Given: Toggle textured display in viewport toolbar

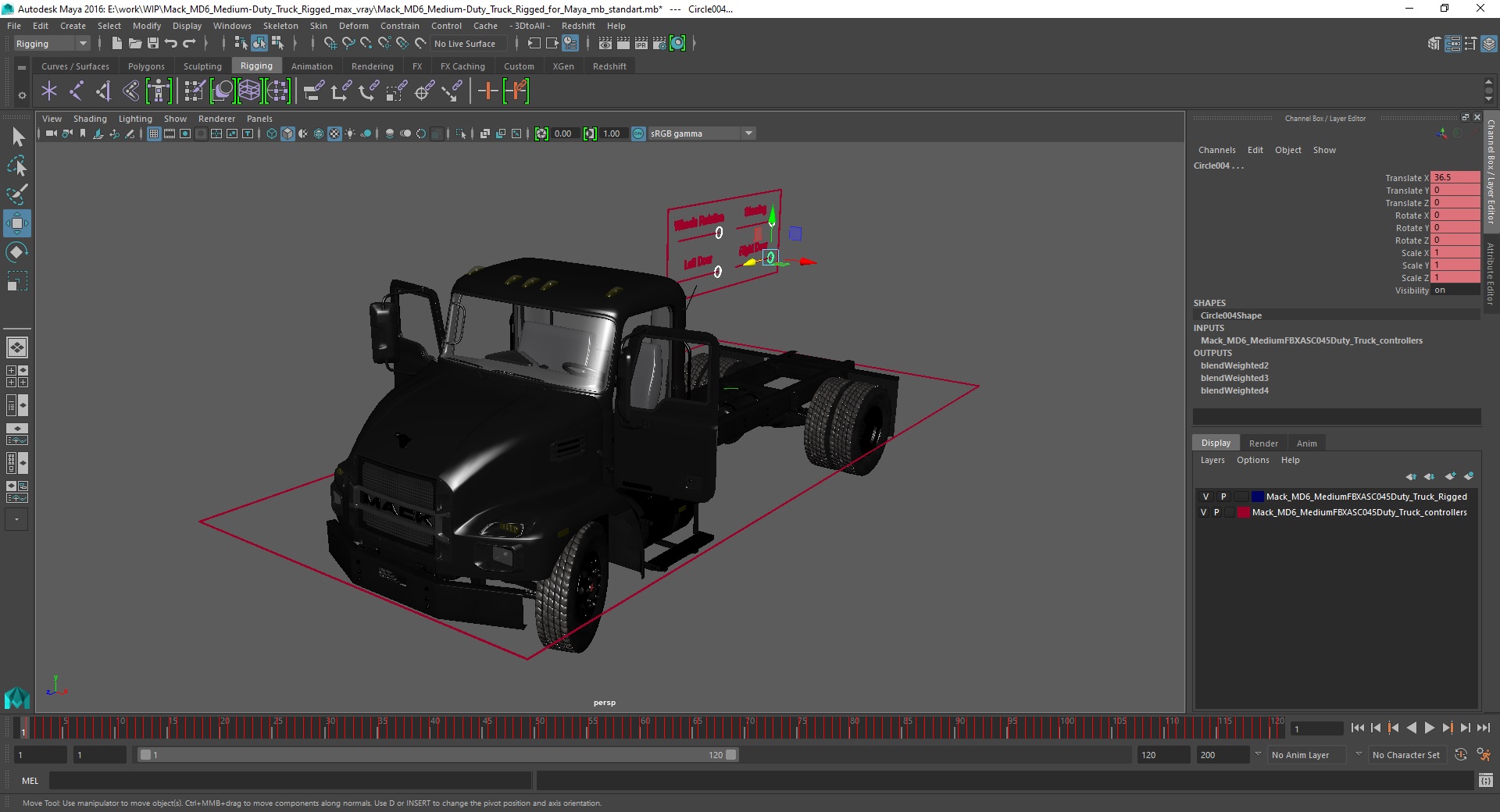Looking at the screenshot, I should click(x=334, y=134).
